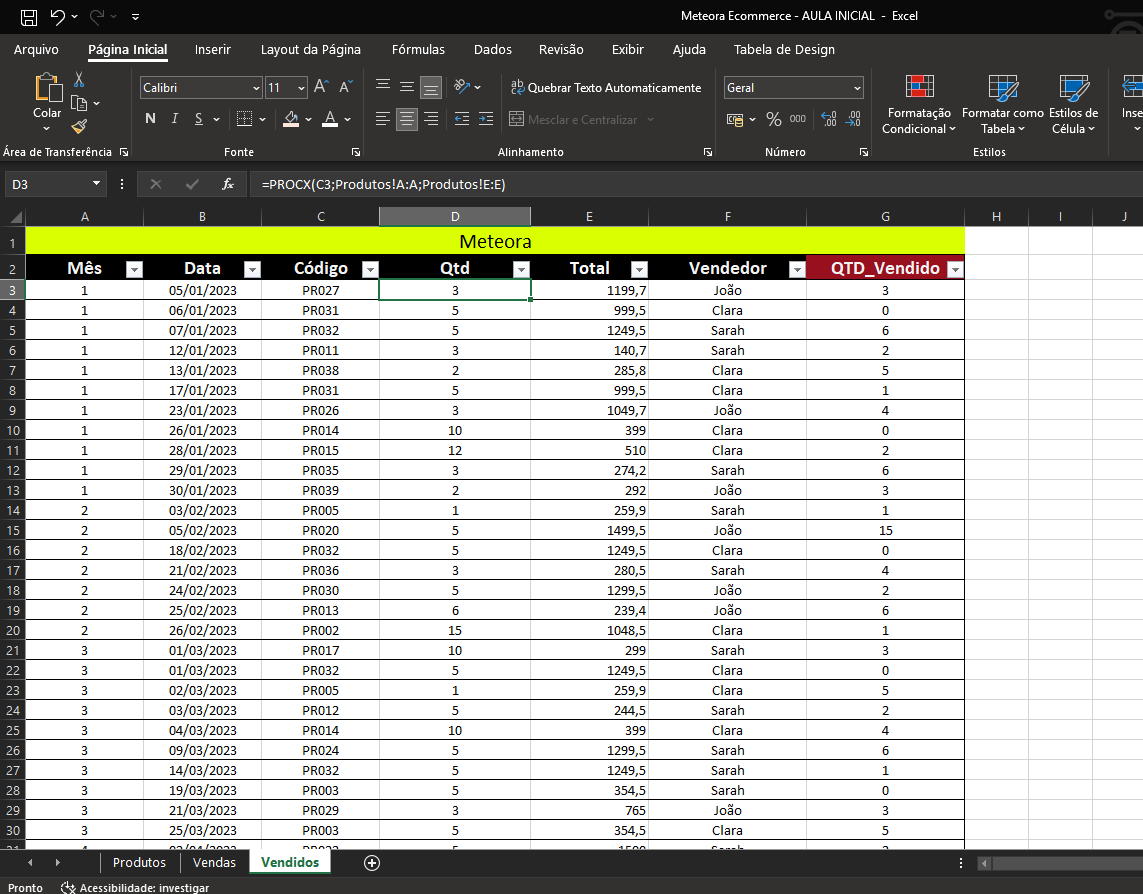This screenshot has width=1143, height=894.
Task: Open the Mês column filter
Action: pyautogui.click(x=134, y=270)
